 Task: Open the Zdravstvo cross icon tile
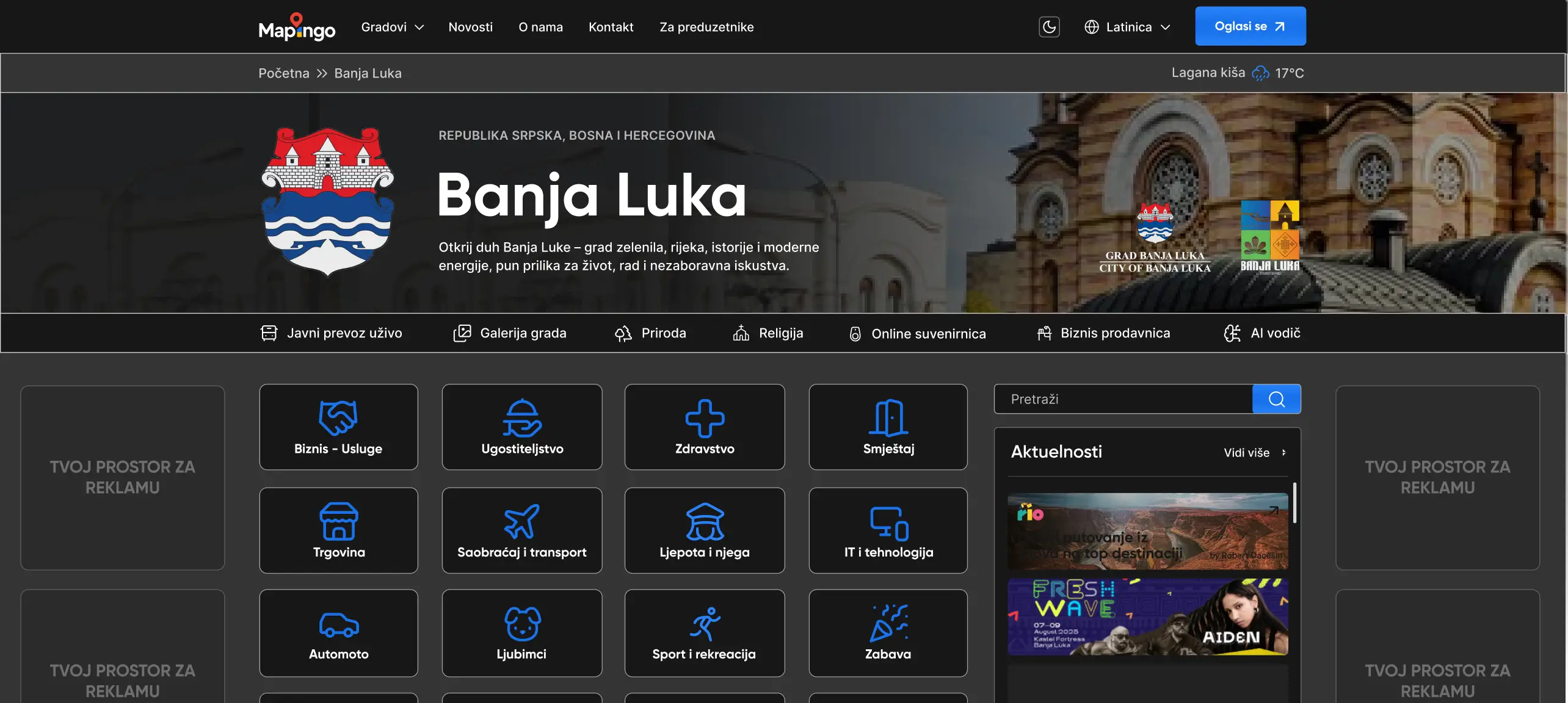(704, 427)
